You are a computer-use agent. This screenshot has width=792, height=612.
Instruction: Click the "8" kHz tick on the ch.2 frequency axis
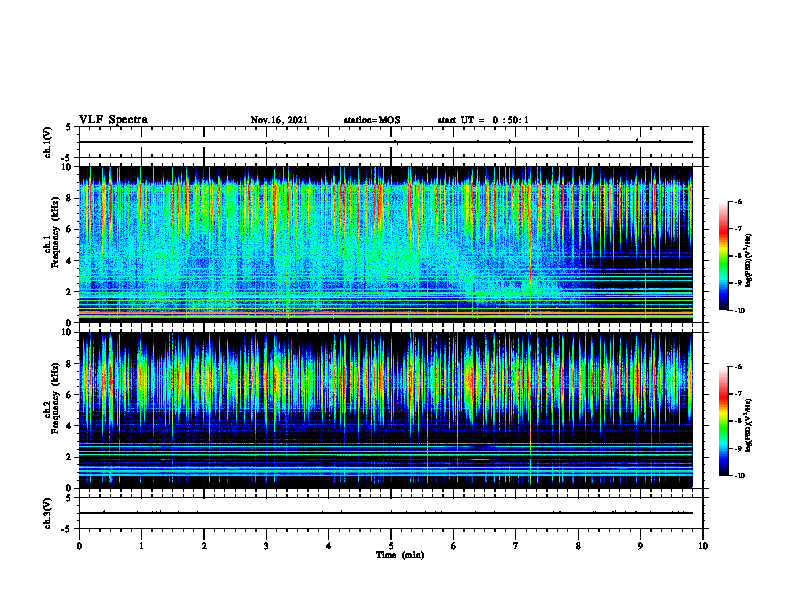(x=69, y=364)
